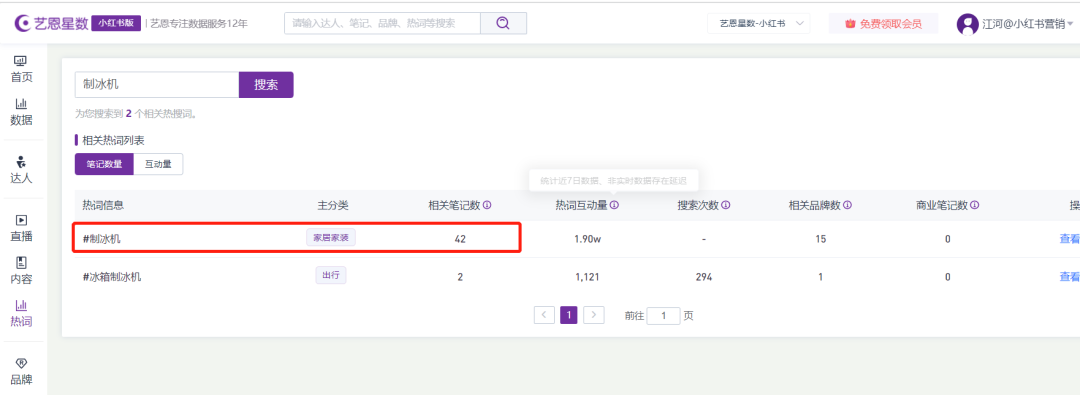Viewport: 1080px width, 395px height.
Task: Click the 主分类 column header
Action: (333, 205)
